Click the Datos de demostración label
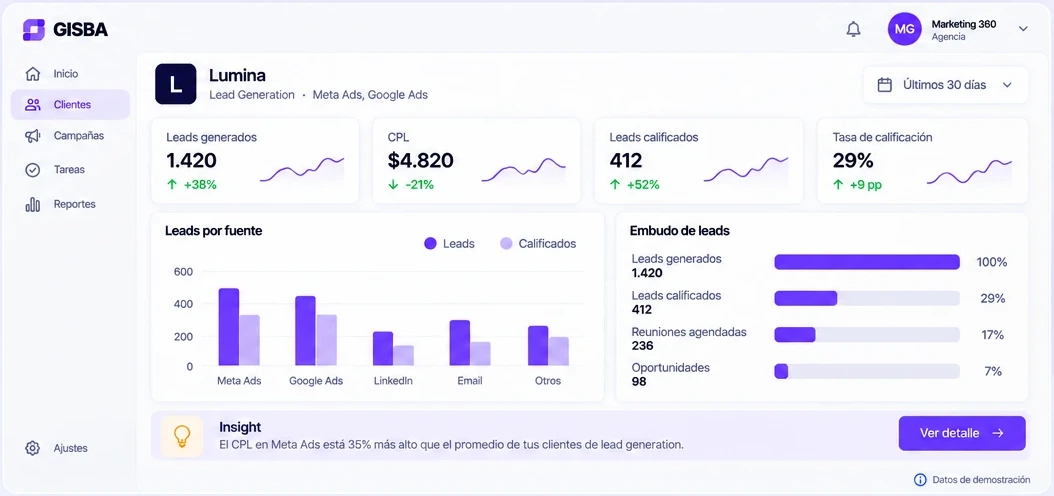 [981, 480]
